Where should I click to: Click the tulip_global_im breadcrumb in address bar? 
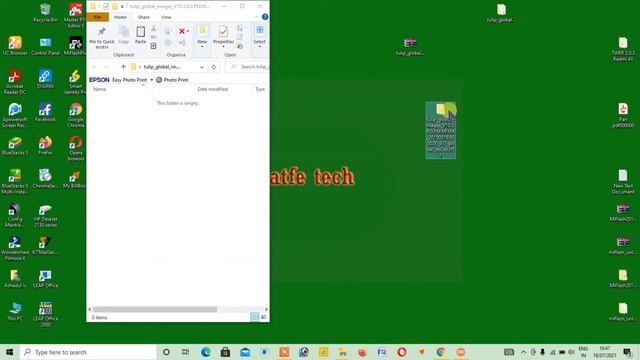click(161, 67)
